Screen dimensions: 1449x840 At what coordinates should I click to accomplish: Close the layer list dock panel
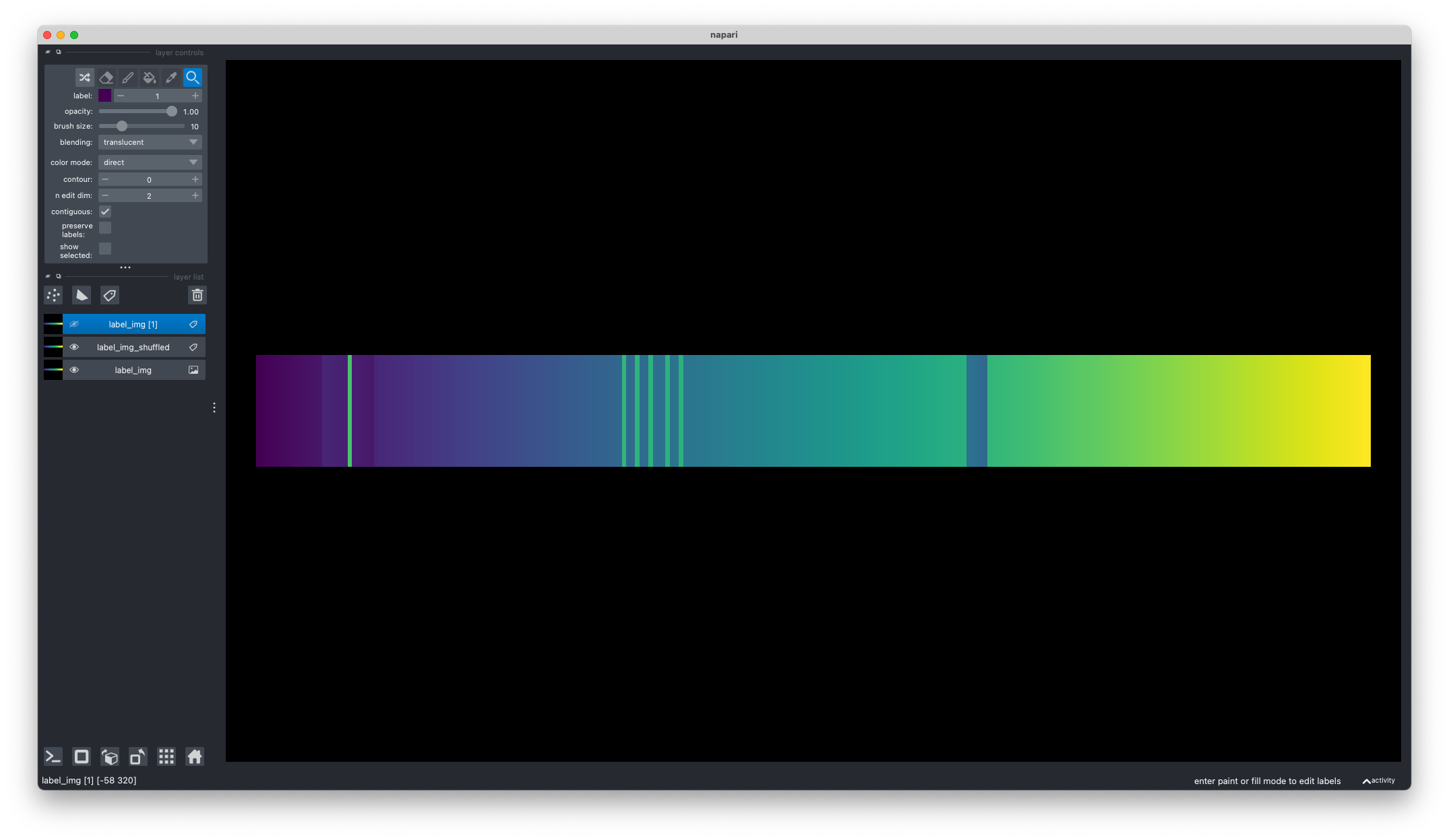(x=48, y=276)
